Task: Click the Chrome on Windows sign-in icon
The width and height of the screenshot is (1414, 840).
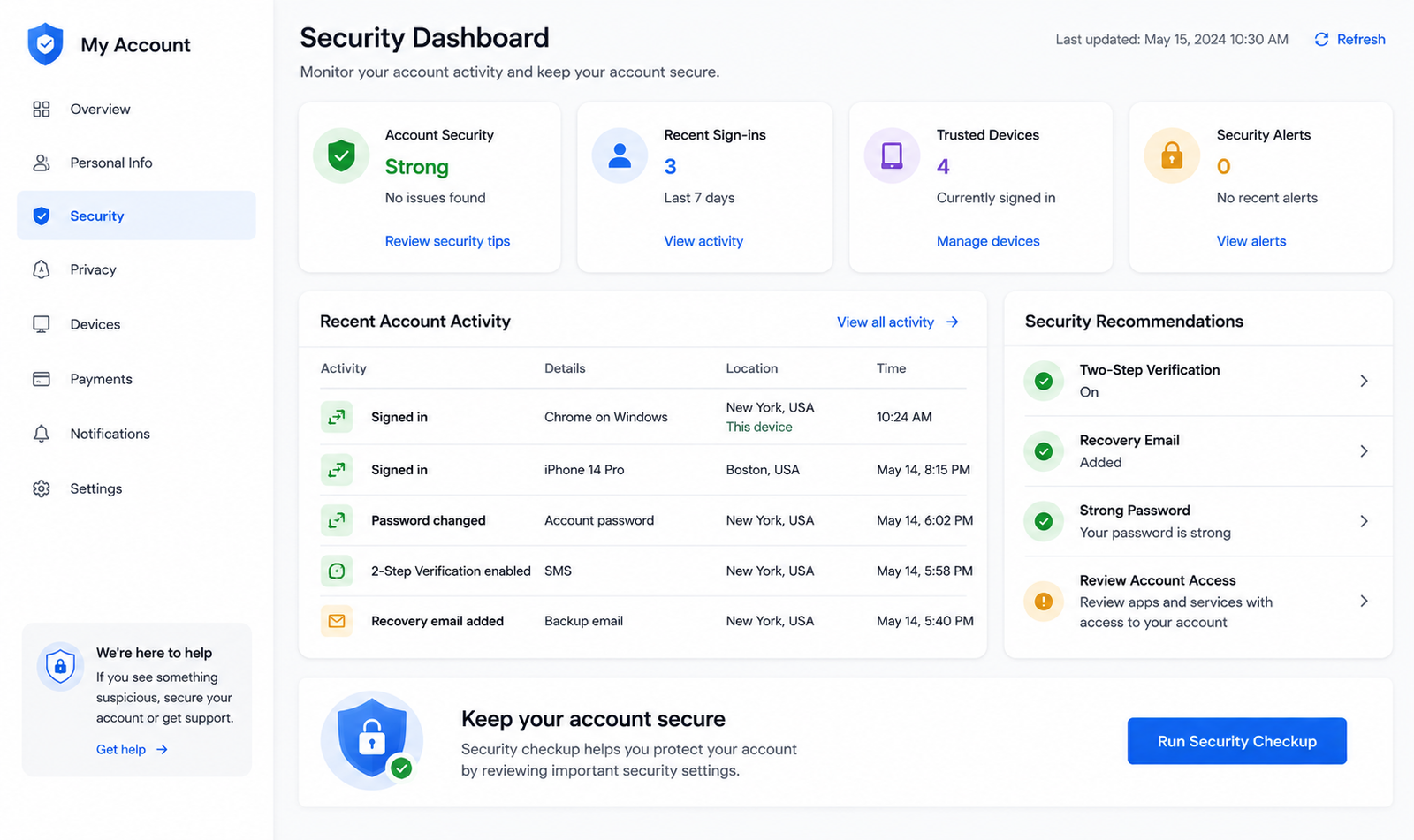Action: (337, 417)
